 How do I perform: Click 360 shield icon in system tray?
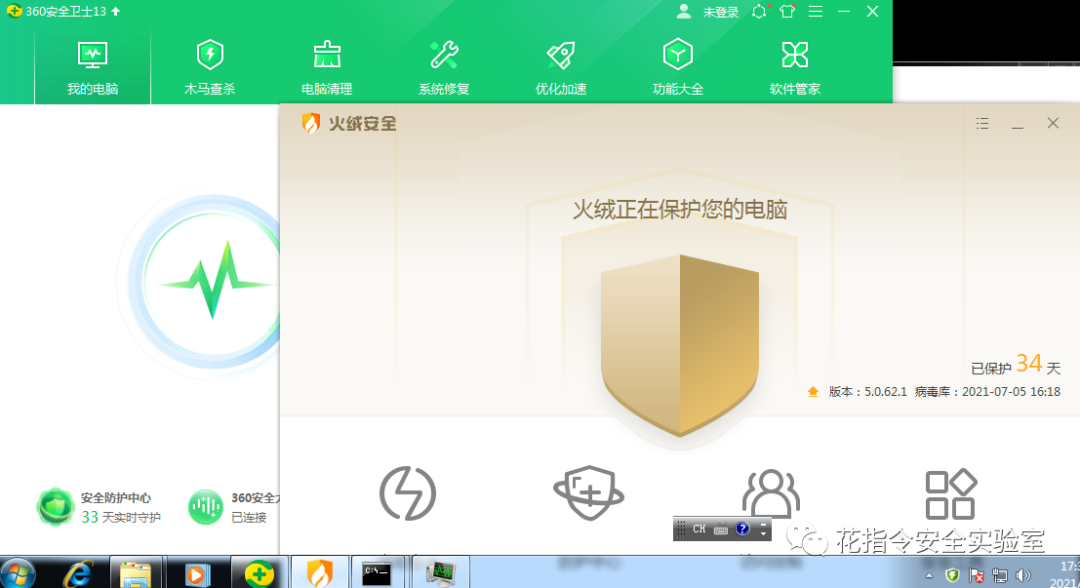click(x=953, y=575)
